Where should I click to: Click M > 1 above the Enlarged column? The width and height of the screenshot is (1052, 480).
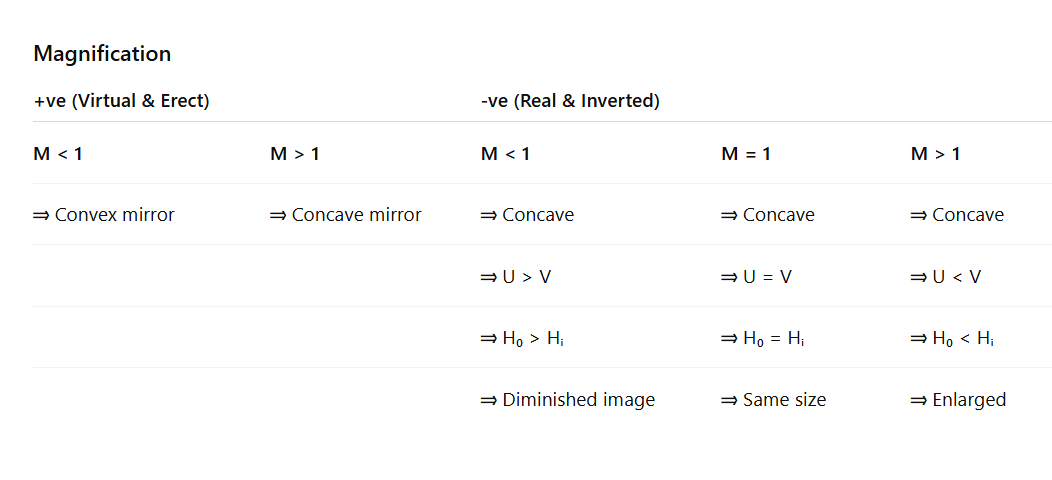tap(935, 154)
